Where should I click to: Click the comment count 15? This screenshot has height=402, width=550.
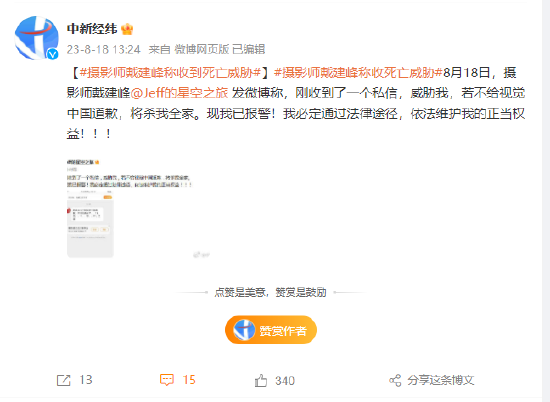tap(189, 380)
